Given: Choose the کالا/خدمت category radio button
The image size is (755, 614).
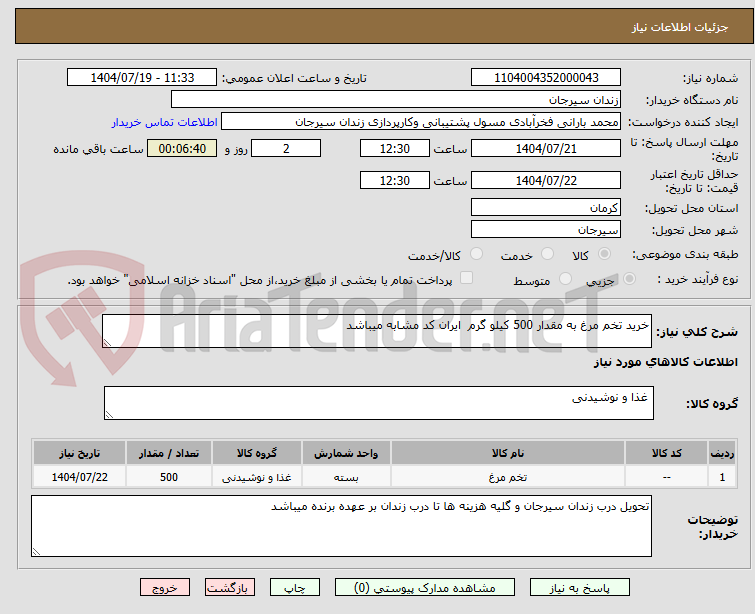Looking at the screenshot, I should point(476,255).
